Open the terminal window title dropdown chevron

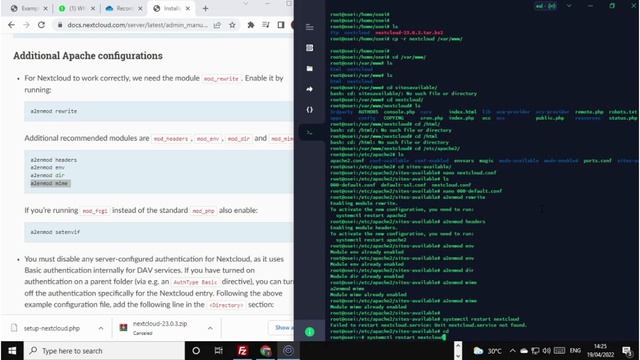569,6
